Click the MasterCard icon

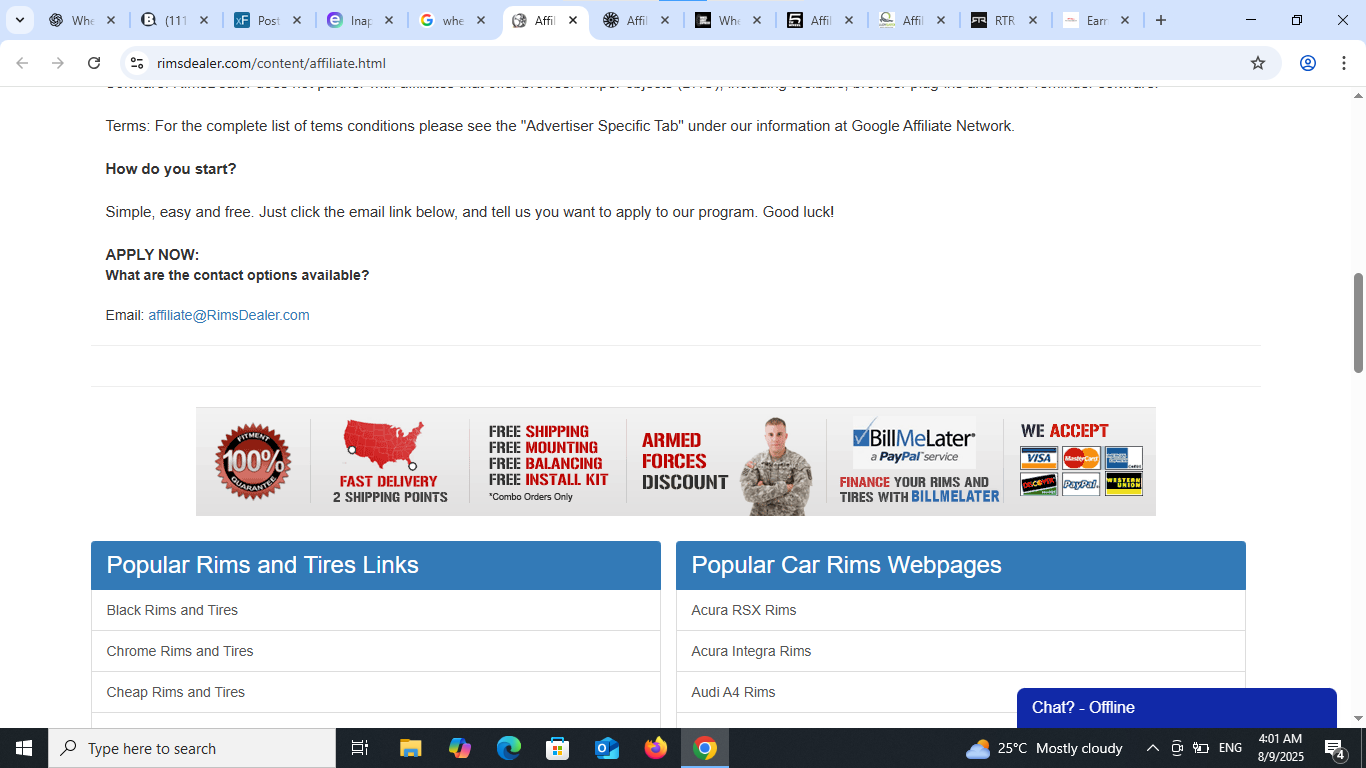coord(1081,458)
